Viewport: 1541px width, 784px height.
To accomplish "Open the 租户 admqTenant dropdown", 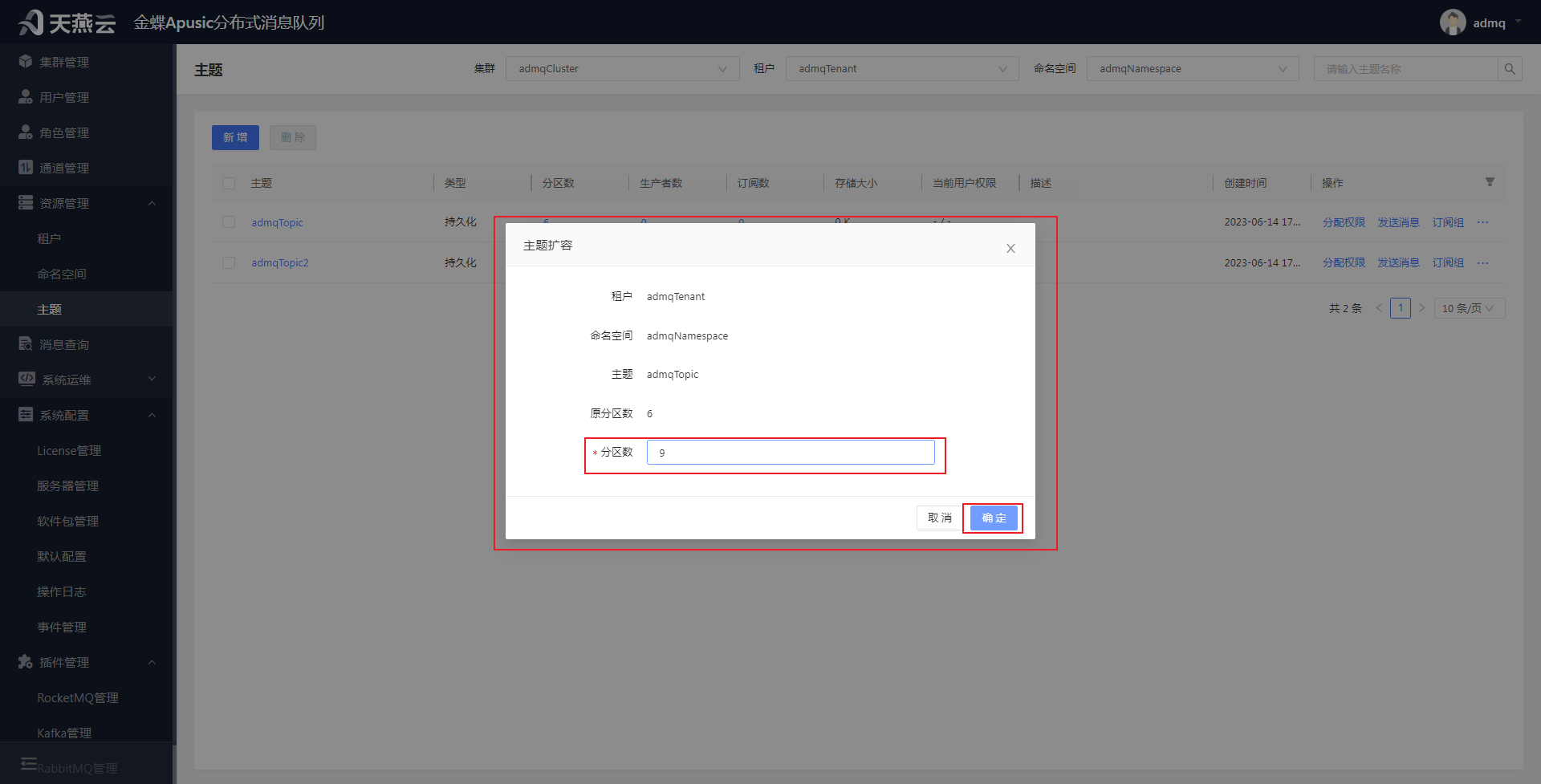I will coord(902,69).
